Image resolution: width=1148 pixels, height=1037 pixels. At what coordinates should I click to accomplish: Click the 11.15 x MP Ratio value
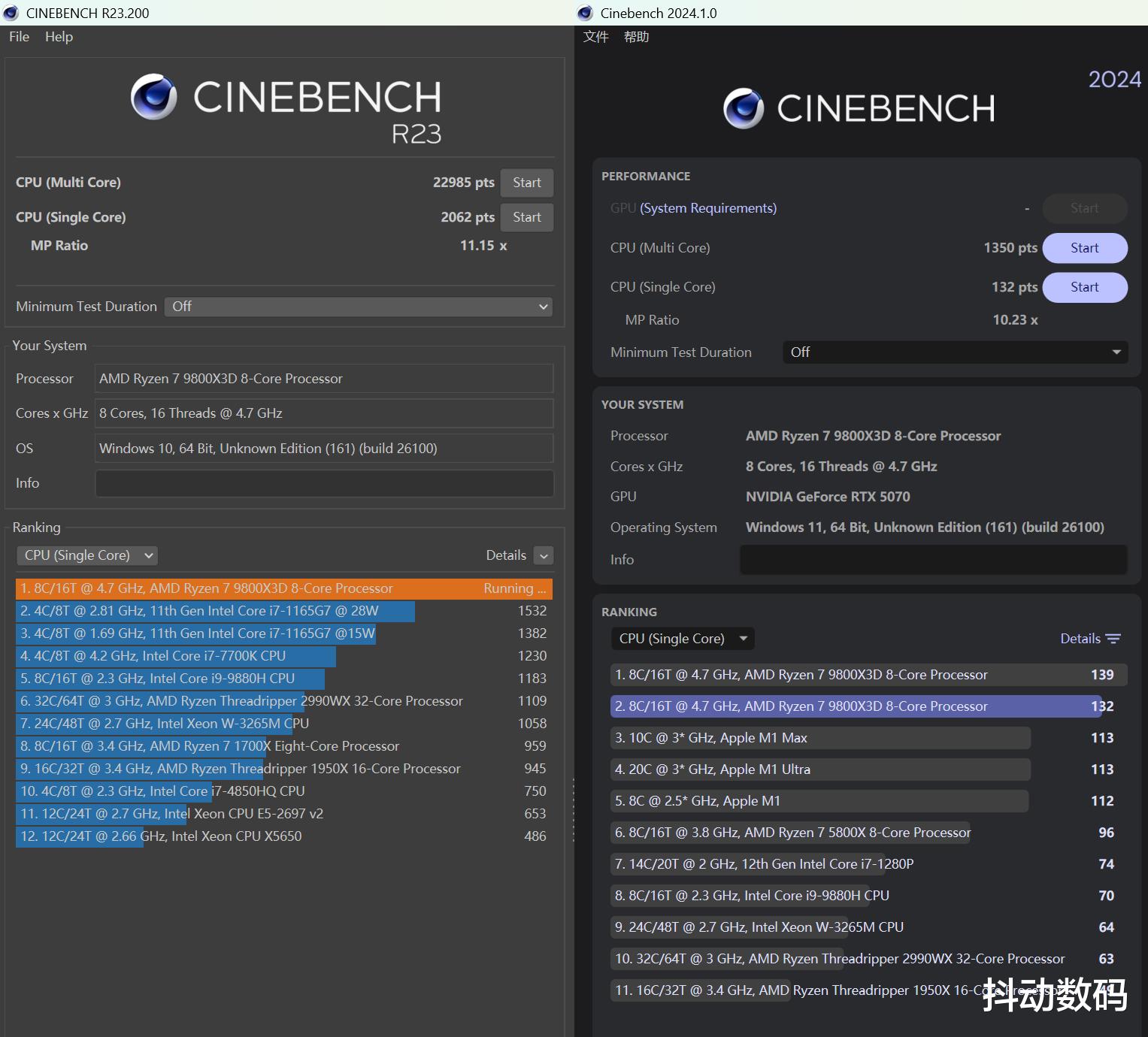click(x=483, y=246)
